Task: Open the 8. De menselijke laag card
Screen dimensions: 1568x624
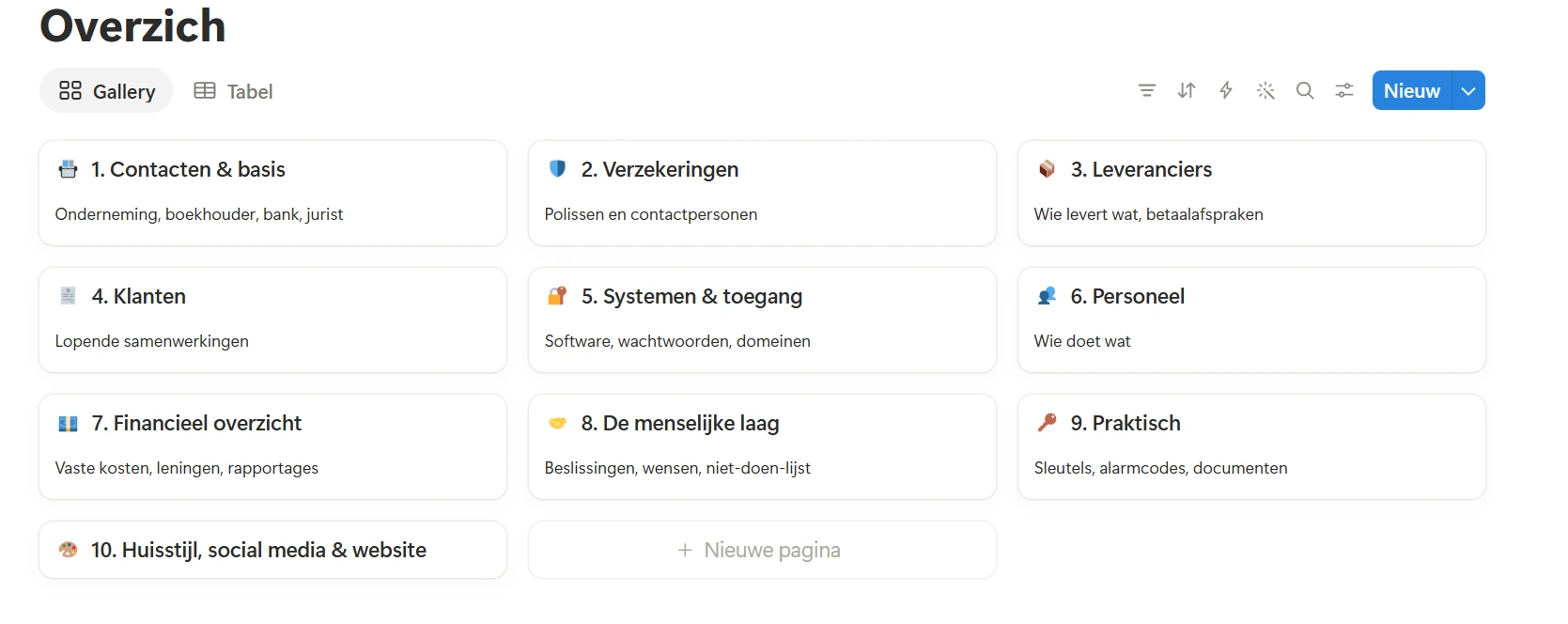Action: point(762,447)
